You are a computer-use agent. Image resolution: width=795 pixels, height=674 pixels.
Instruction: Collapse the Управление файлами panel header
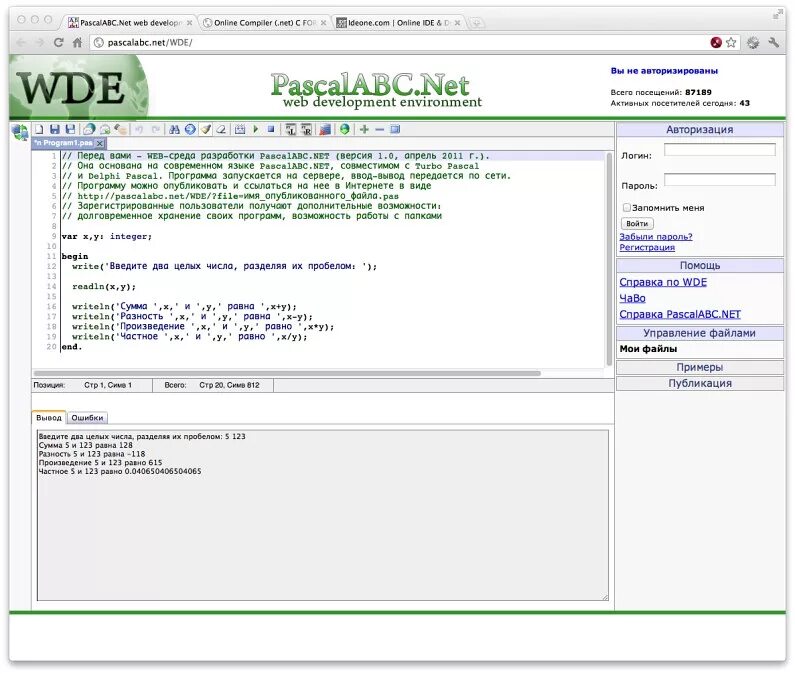pos(700,333)
